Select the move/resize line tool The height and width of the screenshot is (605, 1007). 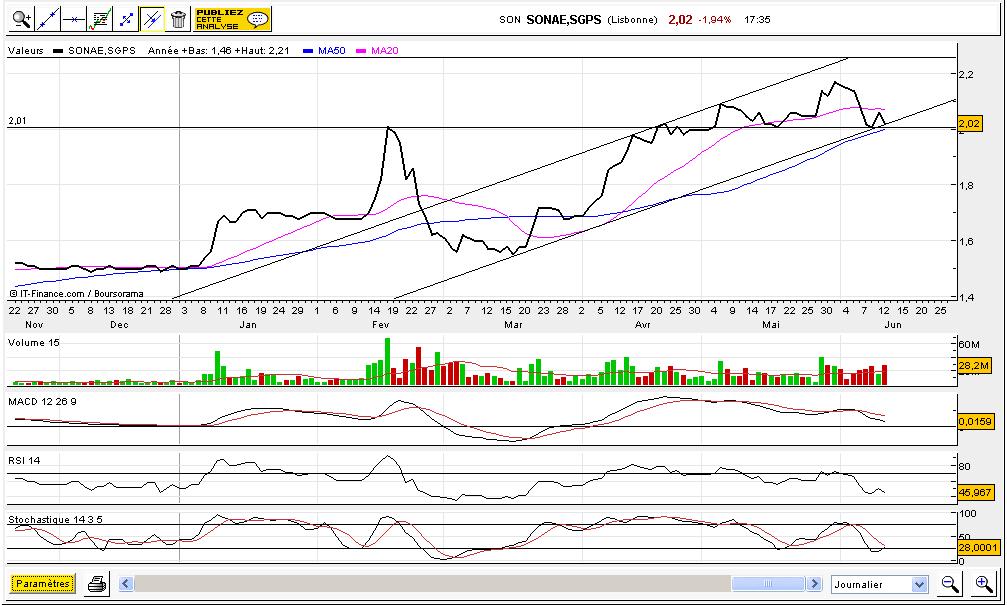click(x=126, y=19)
